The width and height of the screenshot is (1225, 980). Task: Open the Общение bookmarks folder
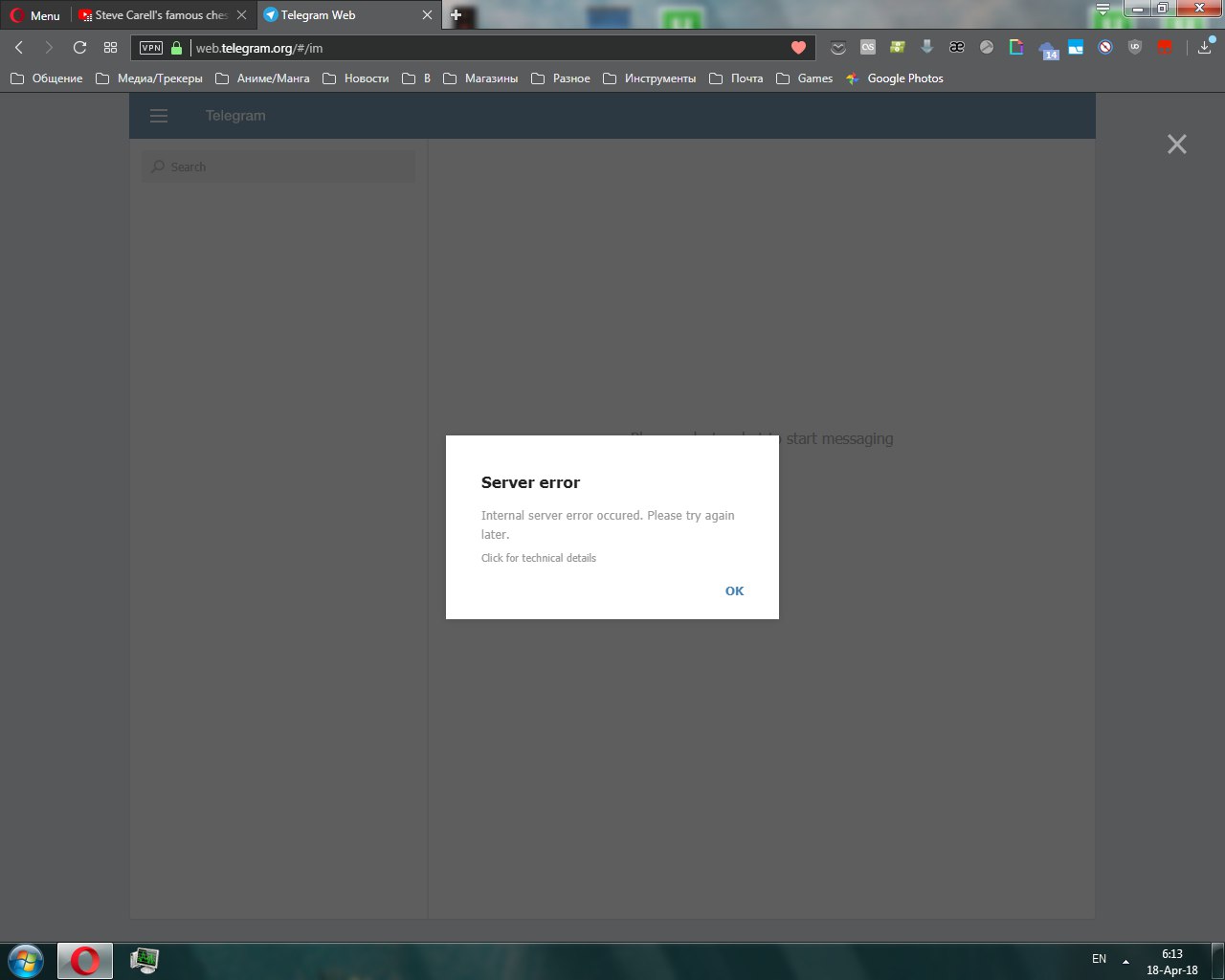pos(46,78)
